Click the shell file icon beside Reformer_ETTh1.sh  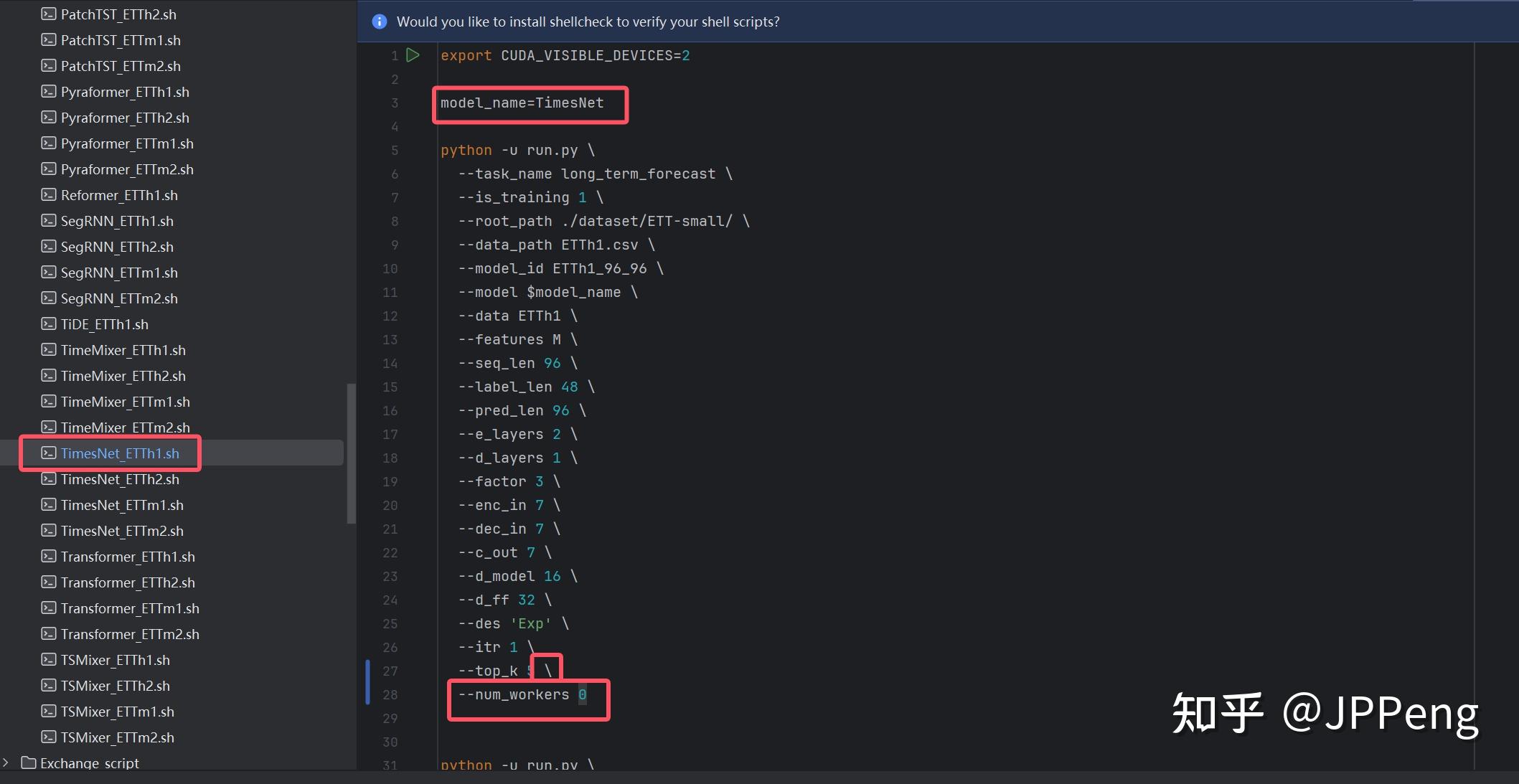[49, 195]
